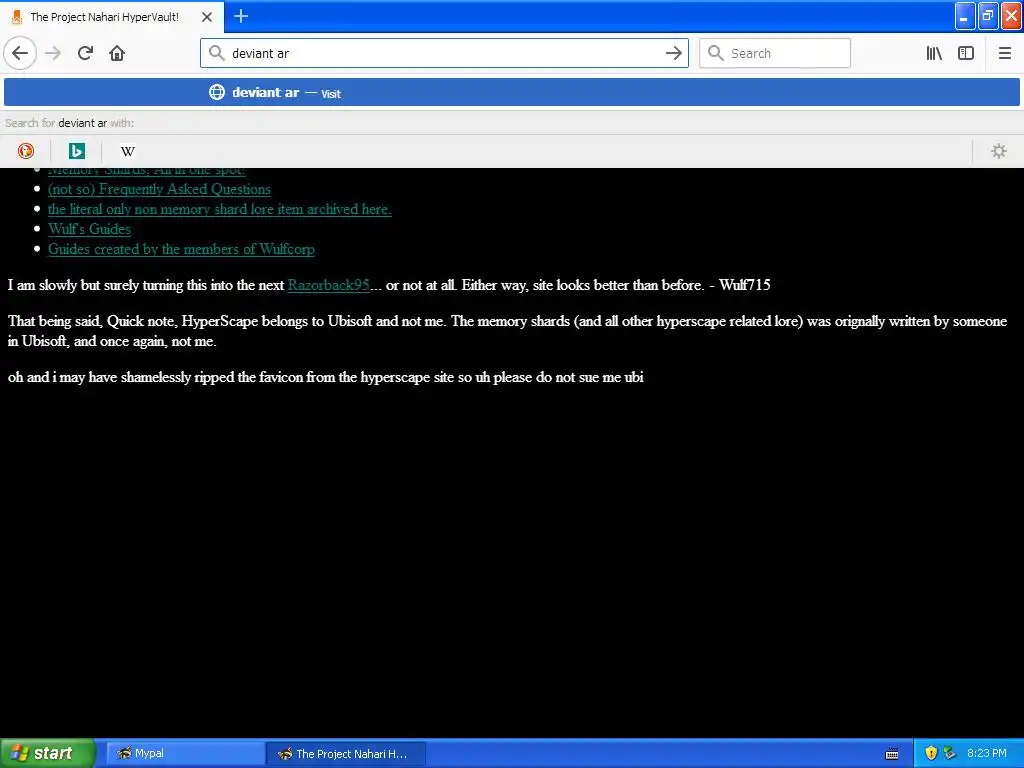
Task: Click the network connection tray icon
Action: tap(950, 753)
